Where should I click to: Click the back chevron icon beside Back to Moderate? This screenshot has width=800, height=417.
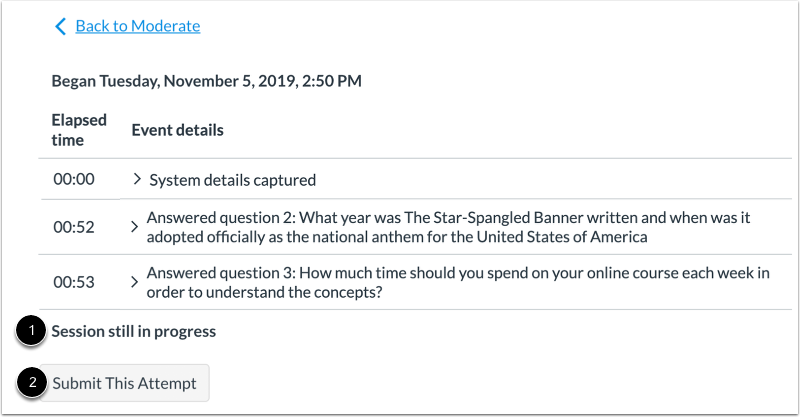pos(61,26)
